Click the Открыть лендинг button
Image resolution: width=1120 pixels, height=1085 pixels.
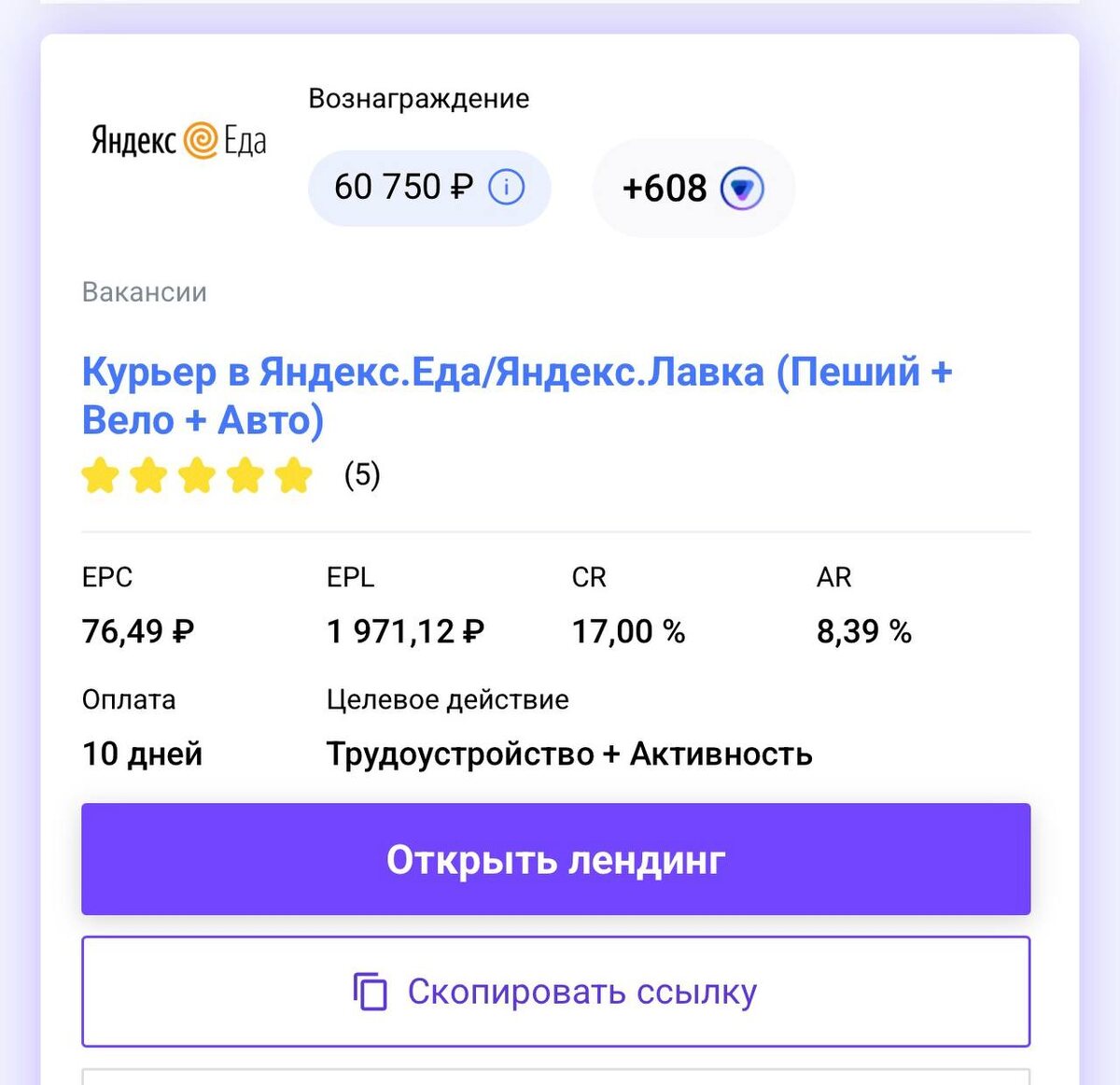(x=556, y=859)
